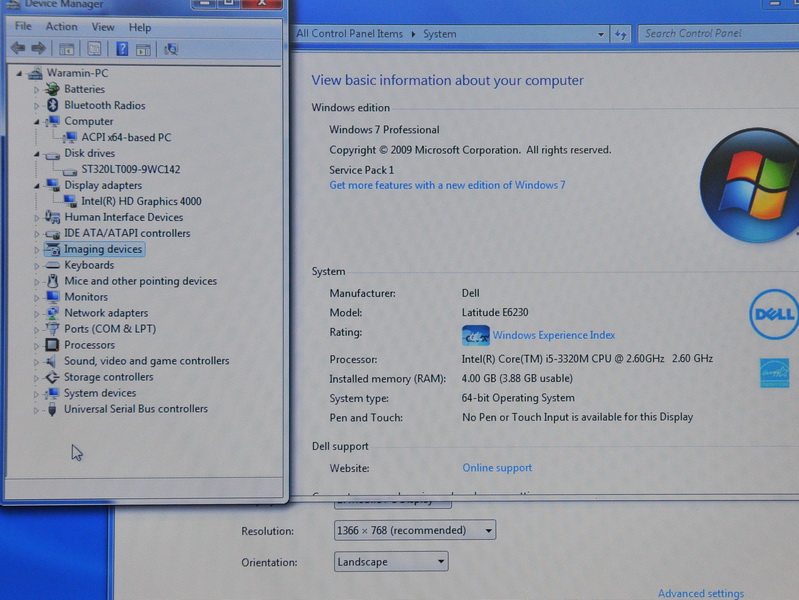Open the File menu
Viewport: 799px width, 600px height.
23,26
